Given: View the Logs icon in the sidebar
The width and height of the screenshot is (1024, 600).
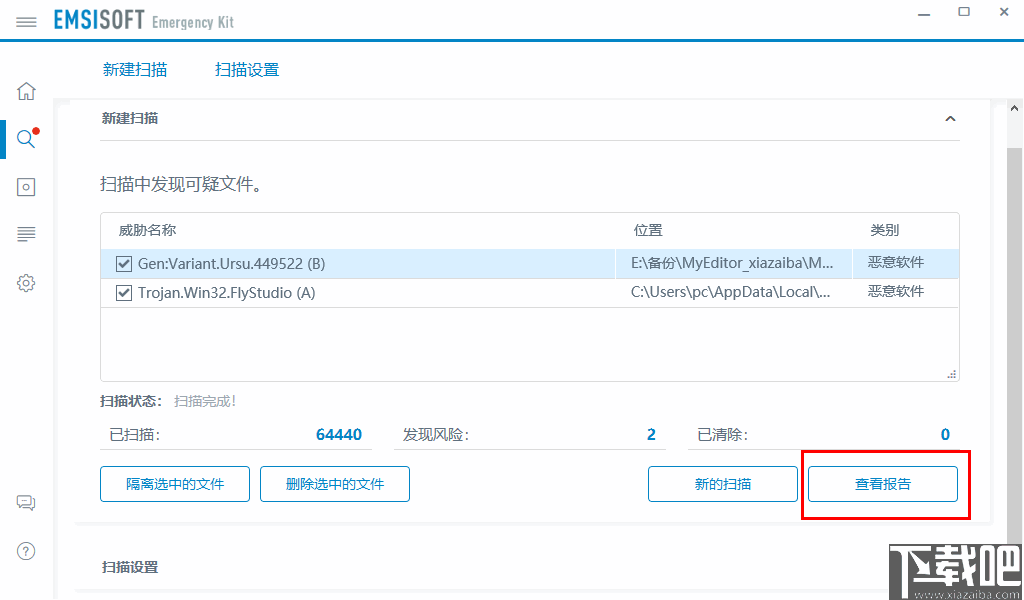Looking at the screenshot, I should click(x=25, y=234).
